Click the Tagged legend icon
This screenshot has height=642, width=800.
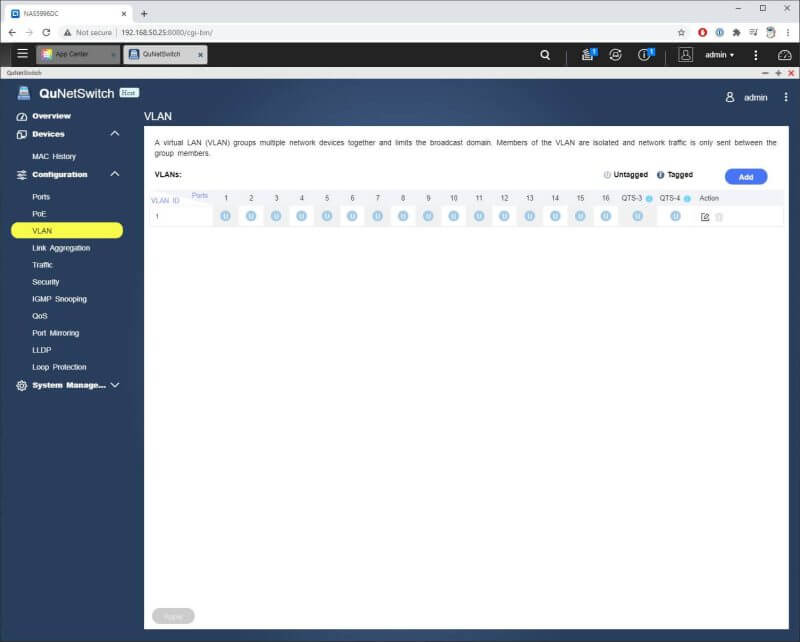(660, 175)
